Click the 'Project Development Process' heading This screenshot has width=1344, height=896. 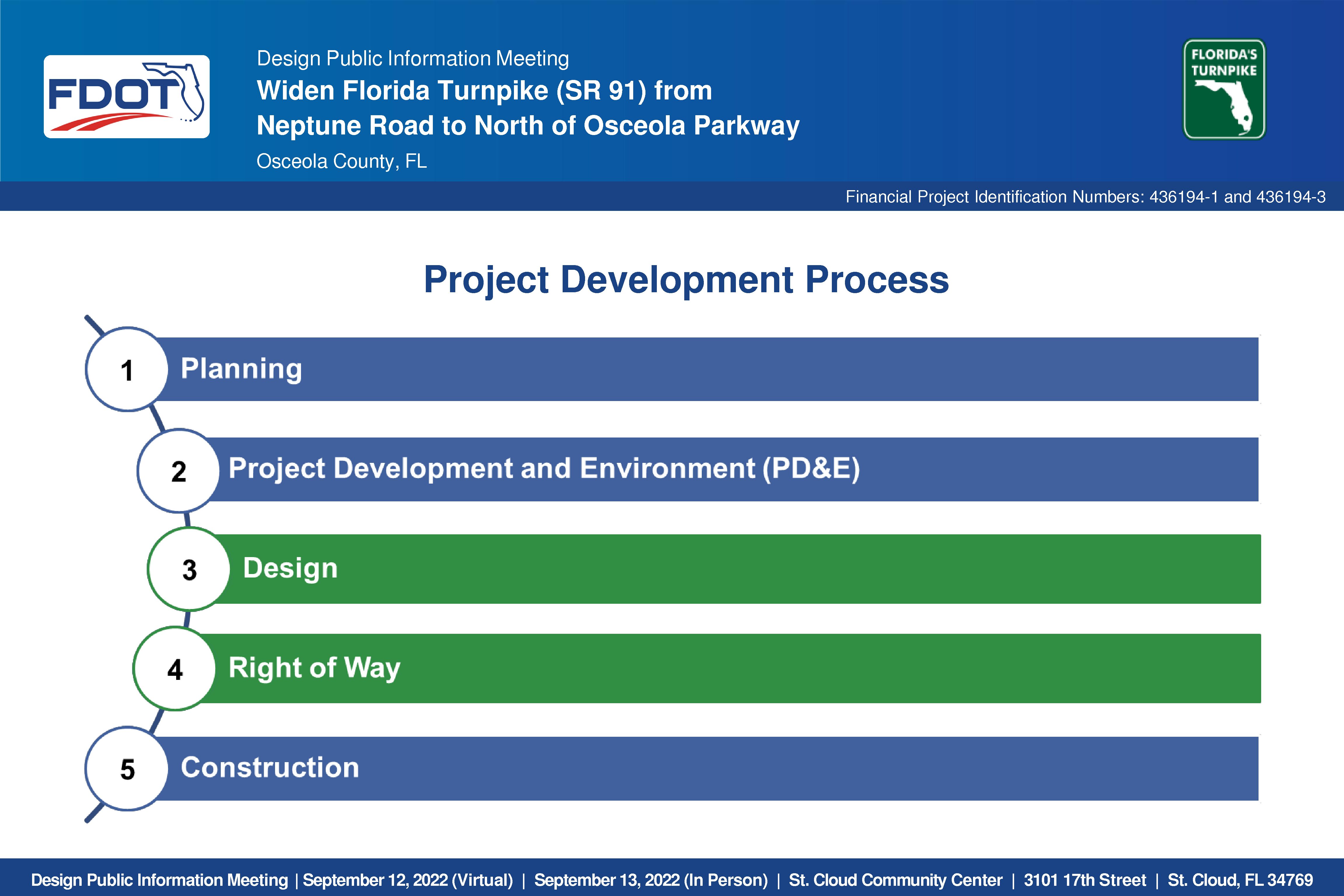point(686,280)
